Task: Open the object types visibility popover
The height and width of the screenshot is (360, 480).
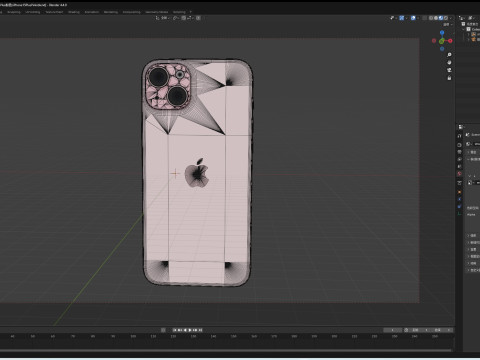Action: pos(393,18)
